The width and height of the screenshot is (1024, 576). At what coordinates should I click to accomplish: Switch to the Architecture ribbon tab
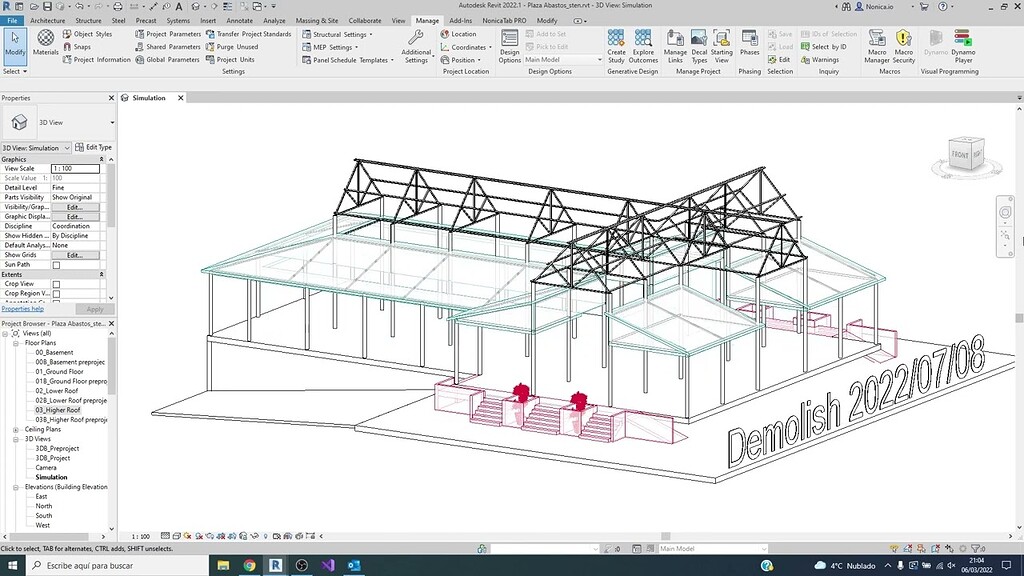click(x=47, y=19)
